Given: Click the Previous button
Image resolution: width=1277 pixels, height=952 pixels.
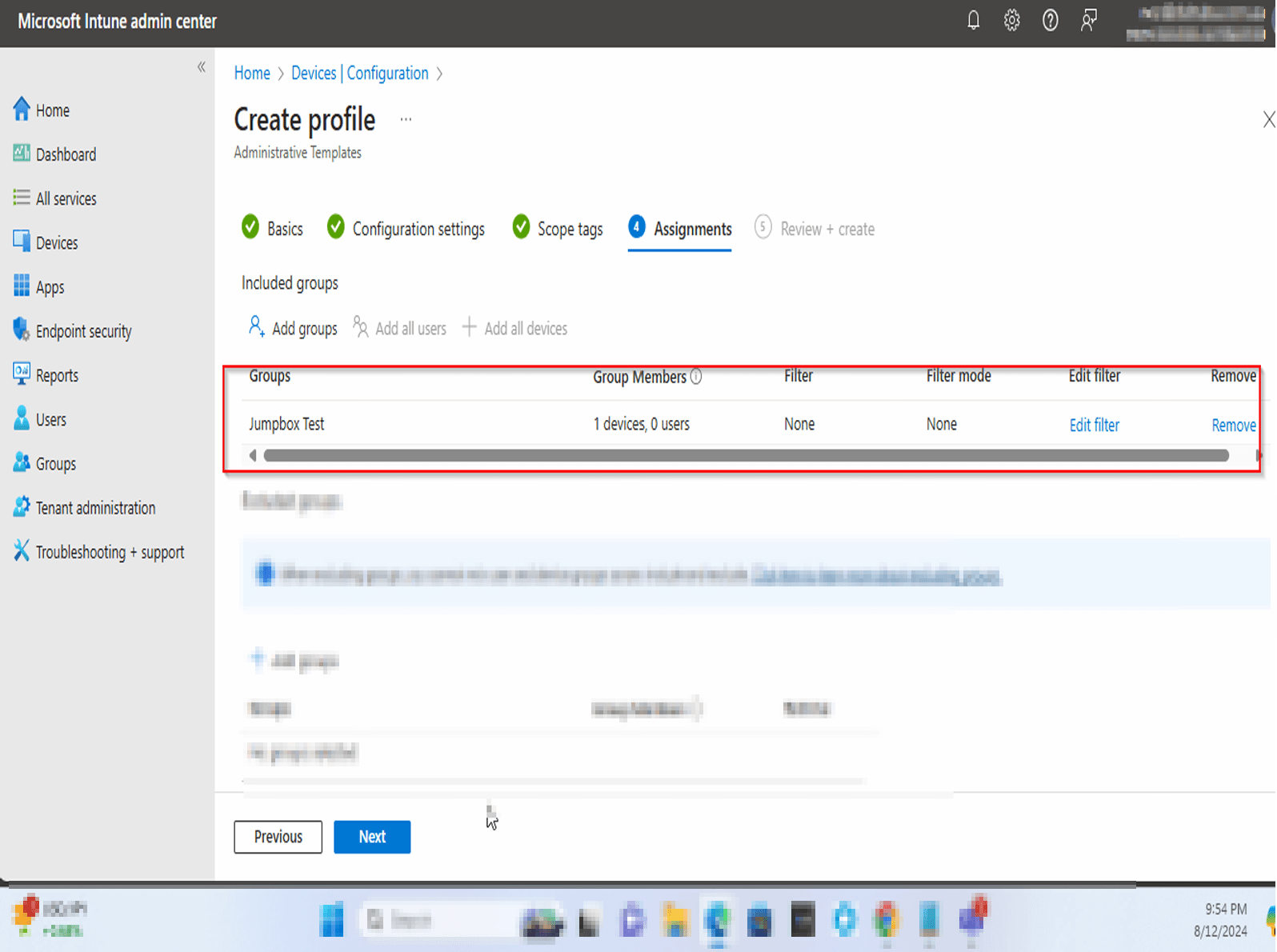Looking at the screenshot, I should pyautogui.click(x=278, y=837).
